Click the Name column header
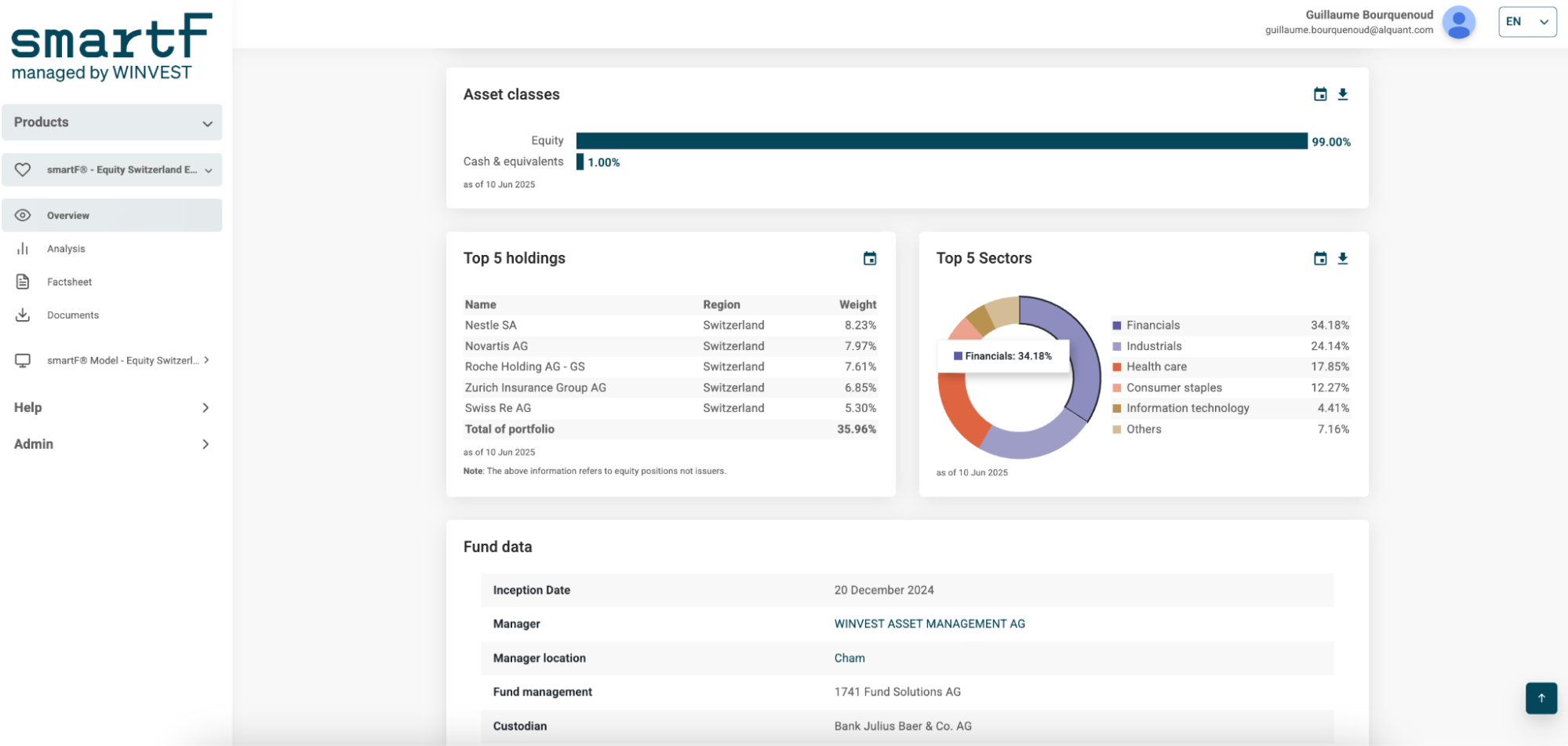This screenshot has height=746, width=1568. click(x=480, y=304)
